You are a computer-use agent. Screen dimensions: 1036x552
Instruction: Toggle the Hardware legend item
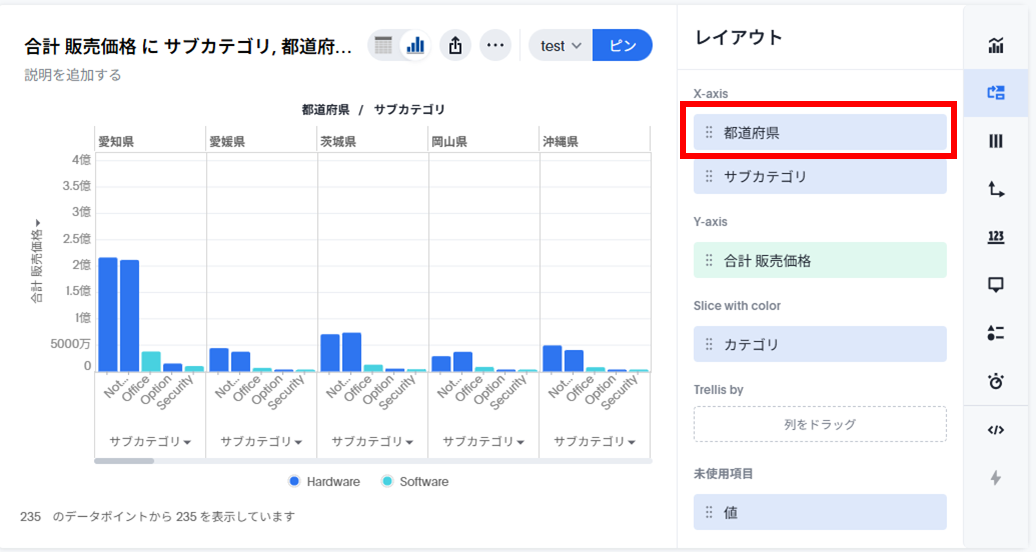coord(324,481)
